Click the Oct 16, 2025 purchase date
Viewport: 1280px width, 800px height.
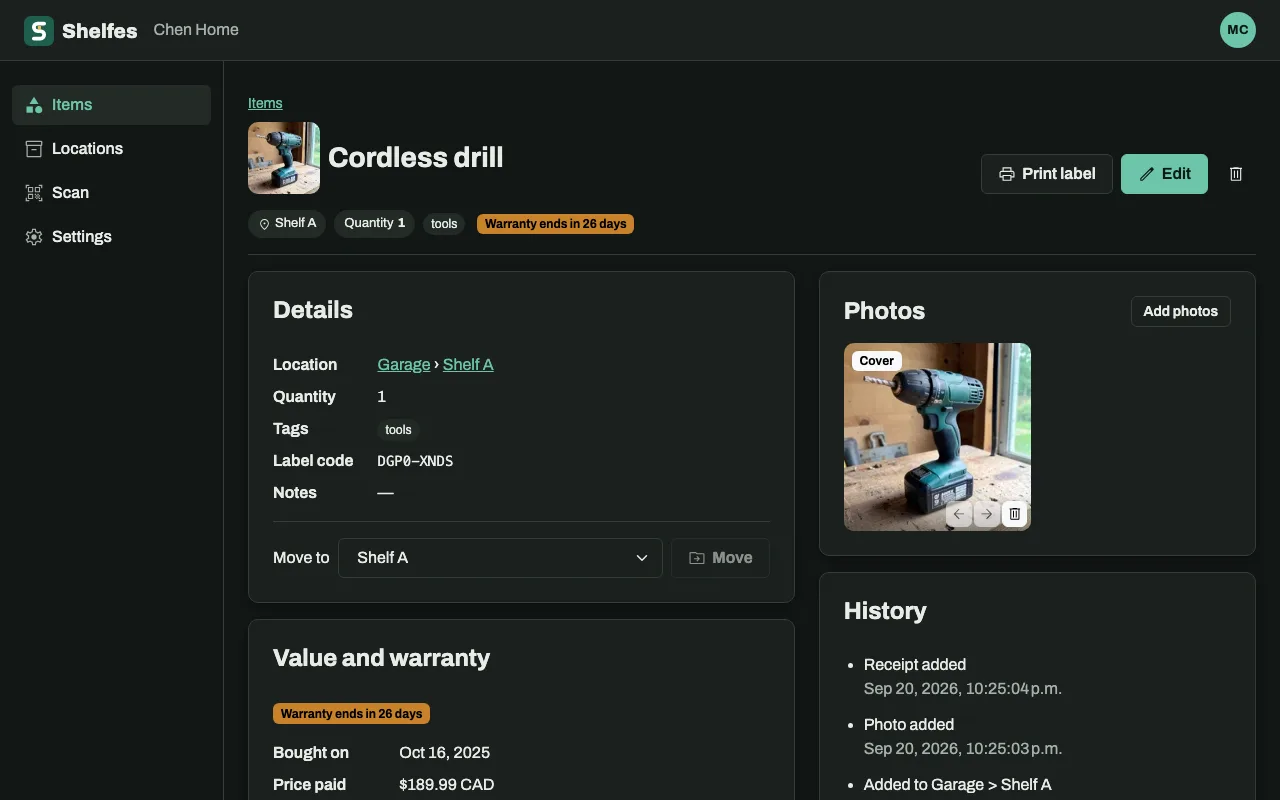(x=444, y=753)
